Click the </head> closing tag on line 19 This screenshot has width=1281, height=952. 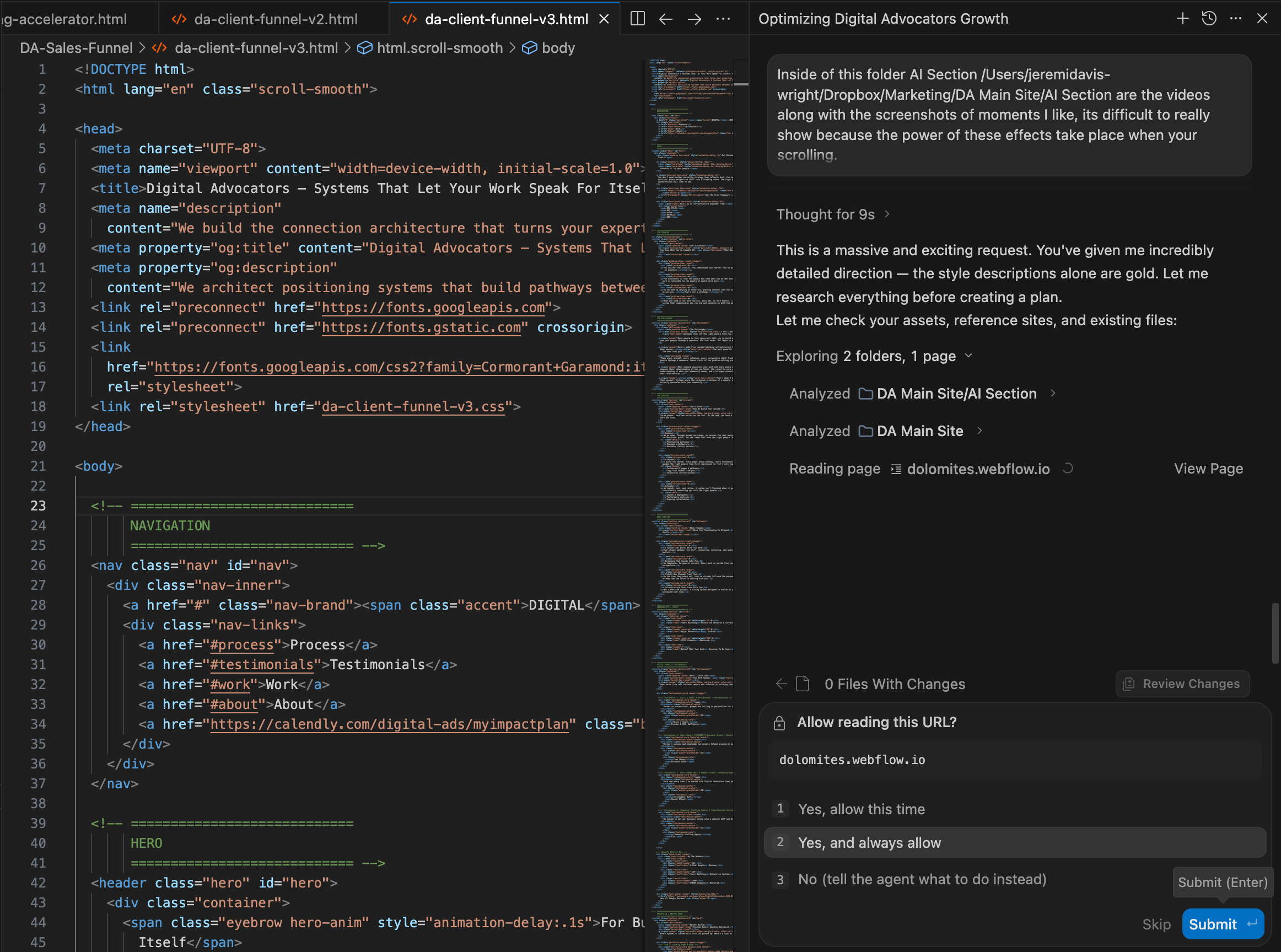pos(103,426)
